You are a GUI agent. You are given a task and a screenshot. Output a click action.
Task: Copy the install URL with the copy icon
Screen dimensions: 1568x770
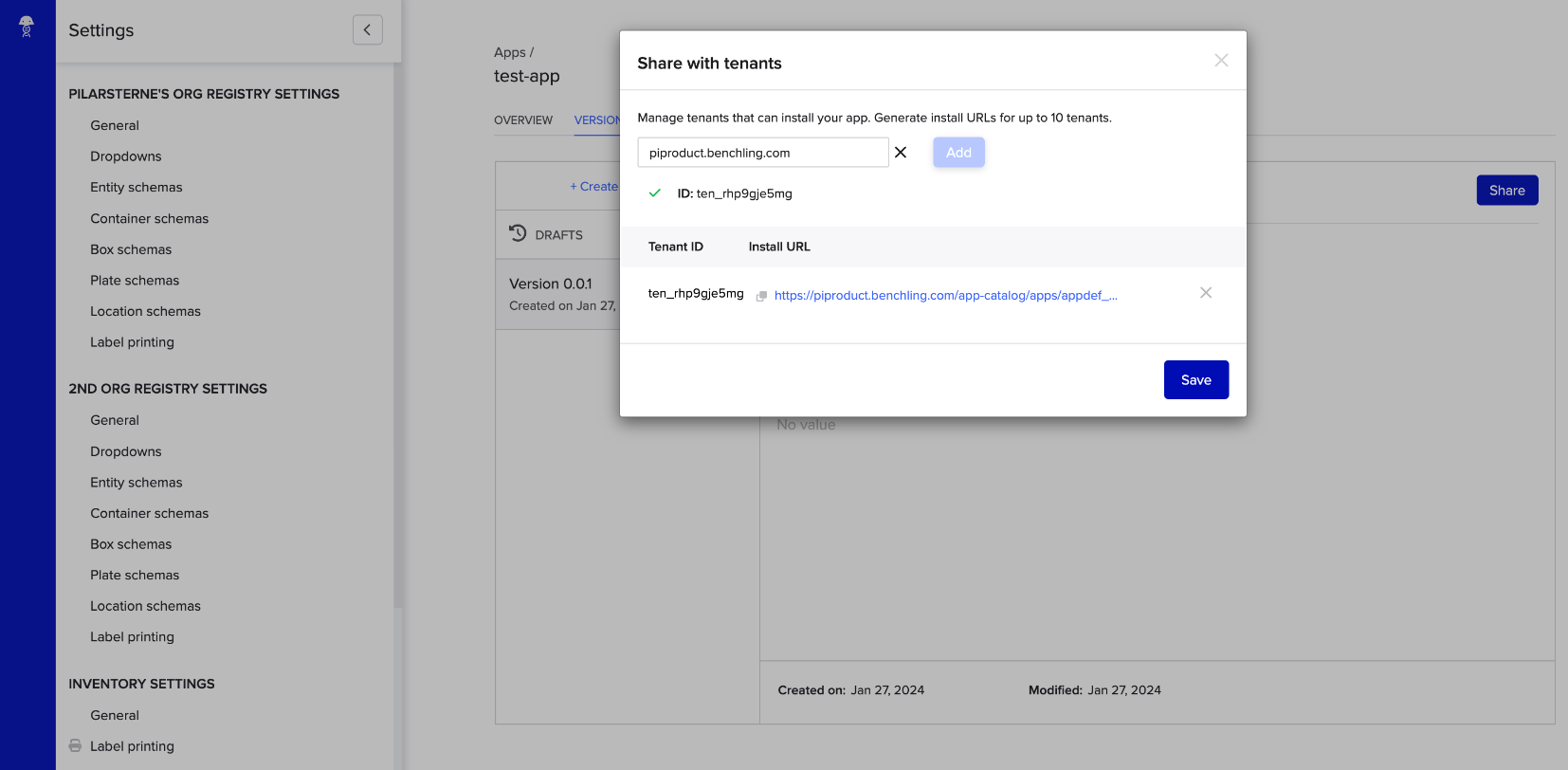[x=761, y=296]
